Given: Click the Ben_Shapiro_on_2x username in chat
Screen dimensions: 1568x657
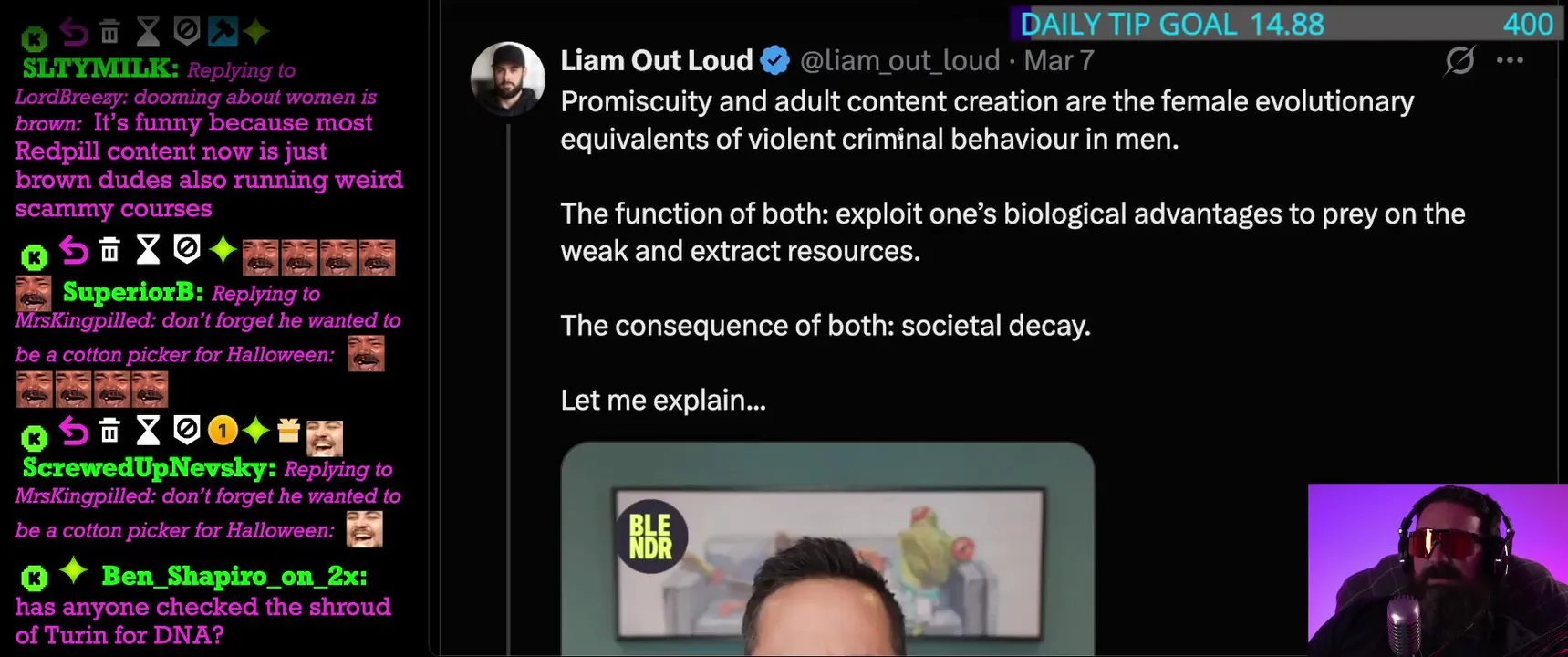Looking at the screenshot, I should point(234,576).
